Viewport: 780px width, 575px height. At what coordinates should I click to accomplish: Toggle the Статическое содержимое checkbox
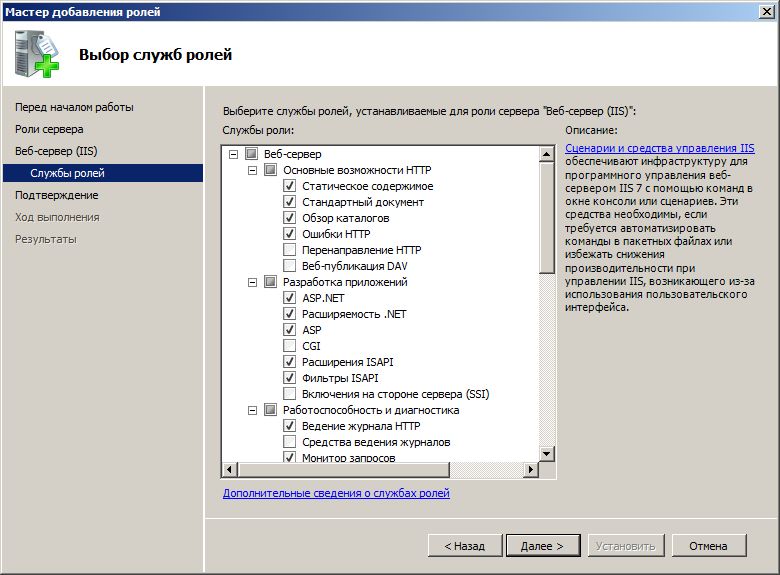[x=289, y=186]
